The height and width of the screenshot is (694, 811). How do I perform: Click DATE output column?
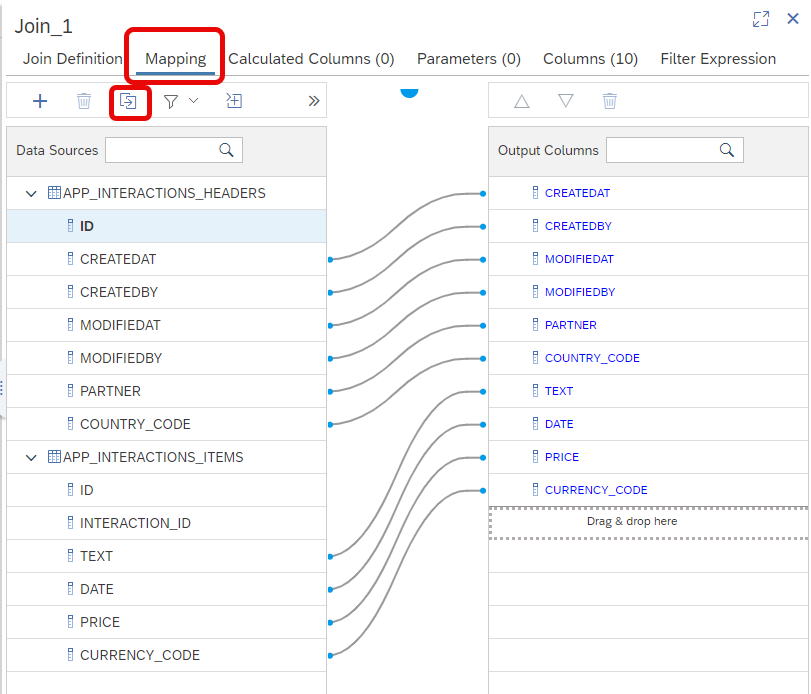649,424
